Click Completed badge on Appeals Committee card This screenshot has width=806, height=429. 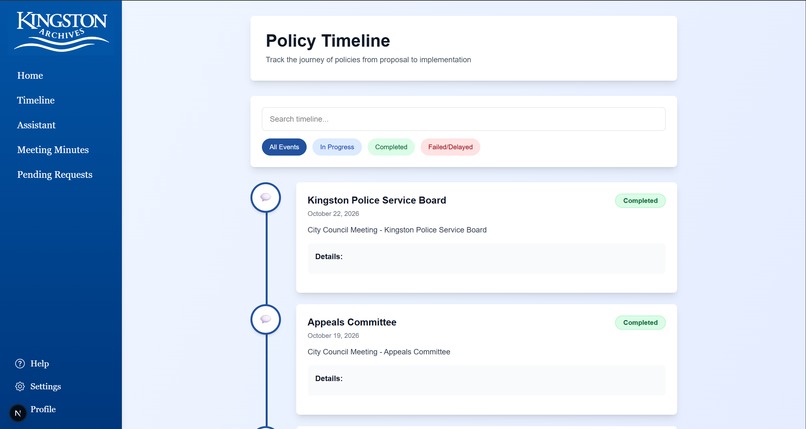coord(640,323)
